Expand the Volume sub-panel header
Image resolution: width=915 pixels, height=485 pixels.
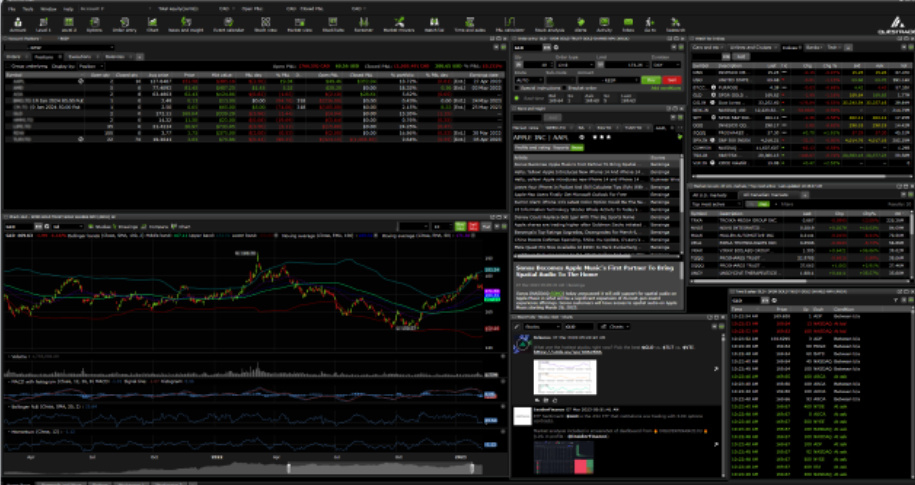click(x=19, y=355)
